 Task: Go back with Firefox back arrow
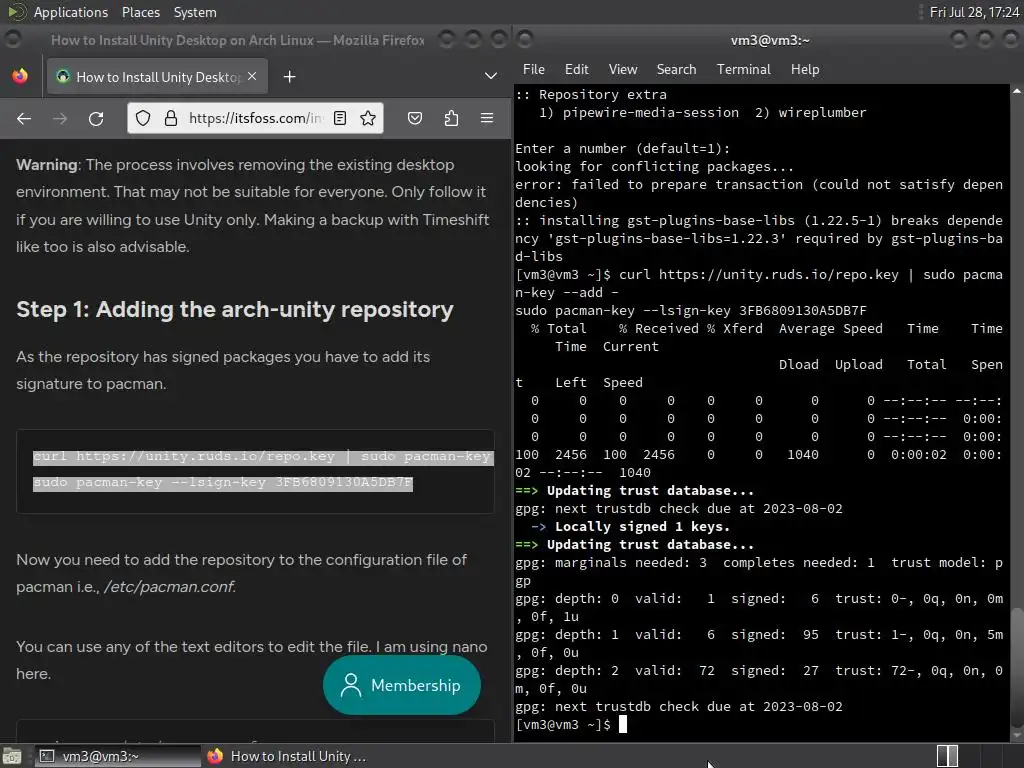24,118
